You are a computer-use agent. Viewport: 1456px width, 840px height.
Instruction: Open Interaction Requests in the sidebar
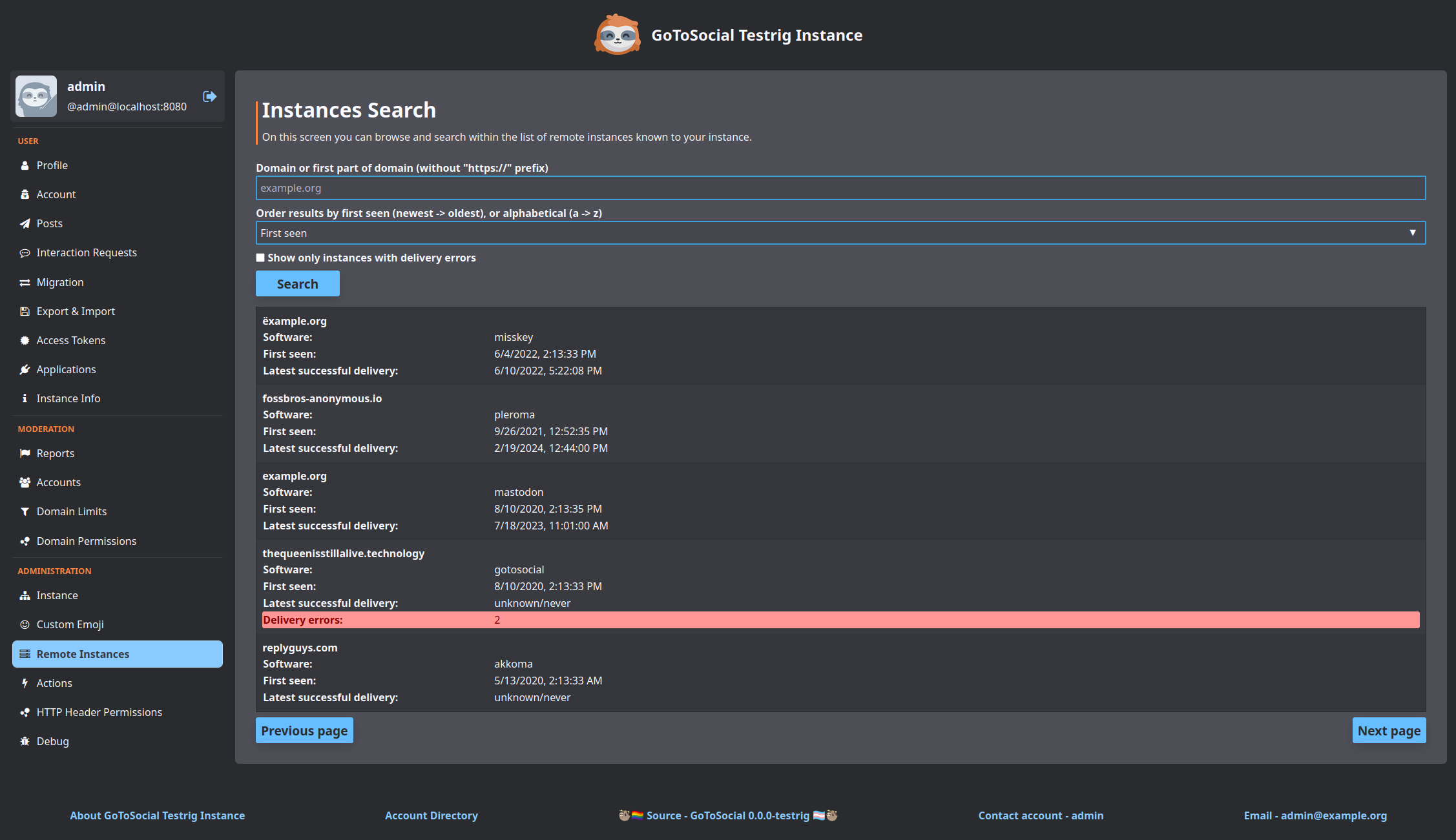click(87, 252)
